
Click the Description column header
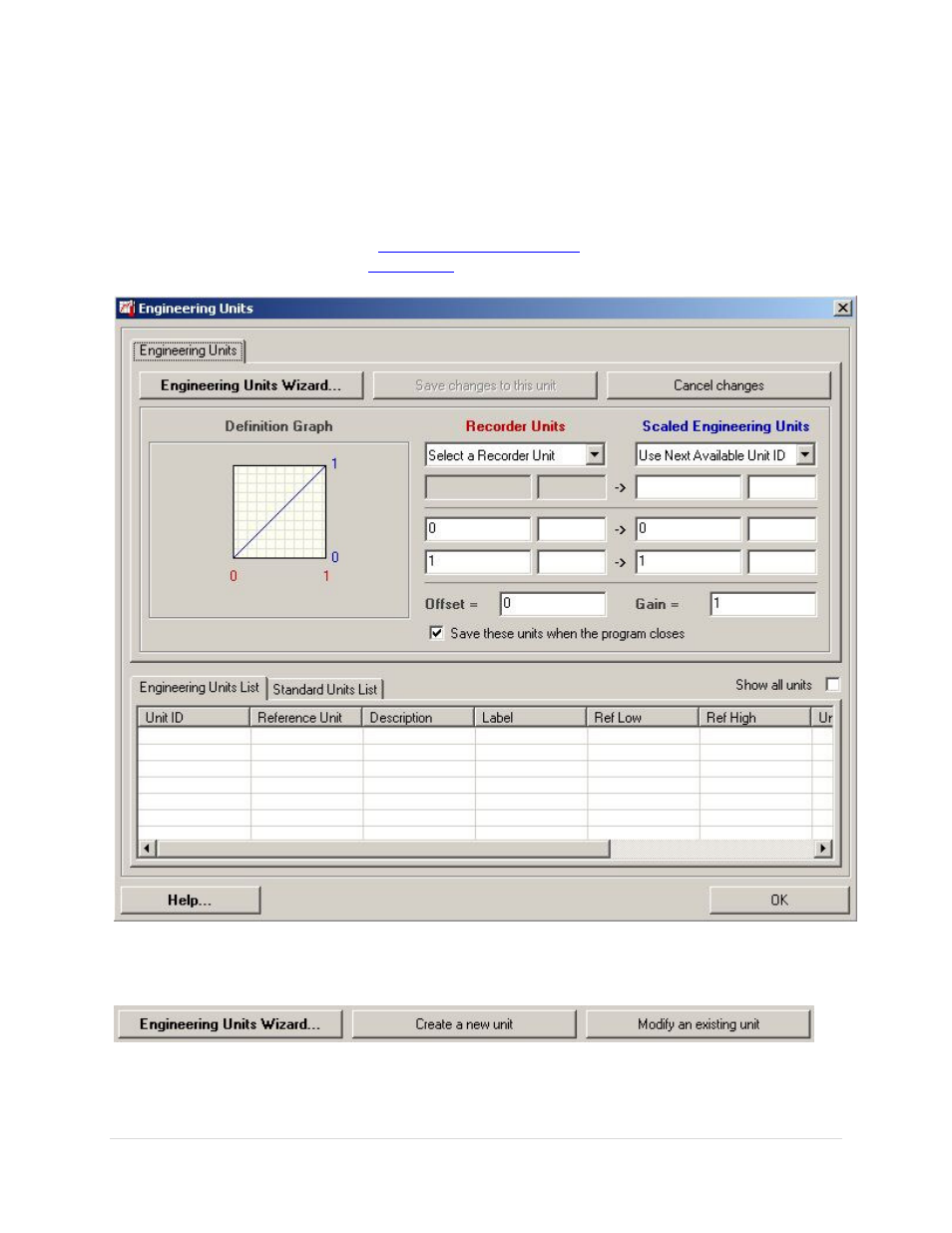pos(418,718)
